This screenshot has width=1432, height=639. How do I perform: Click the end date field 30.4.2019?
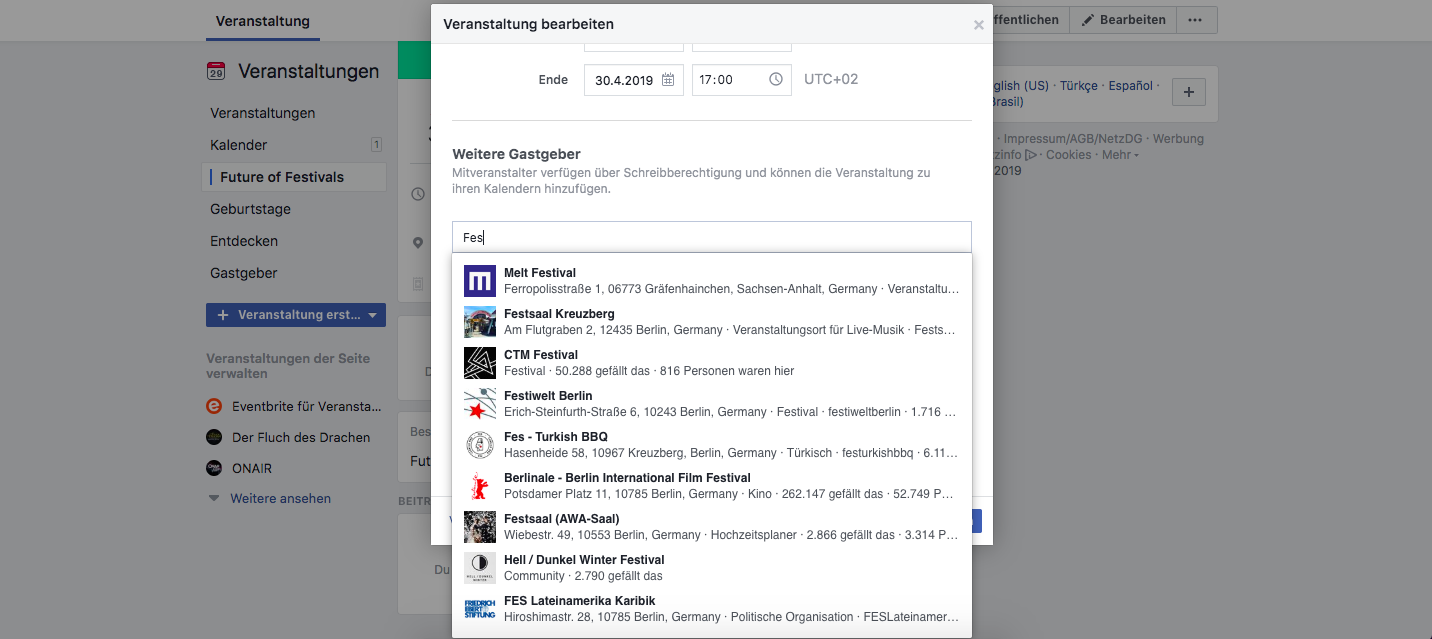[634, 80]
